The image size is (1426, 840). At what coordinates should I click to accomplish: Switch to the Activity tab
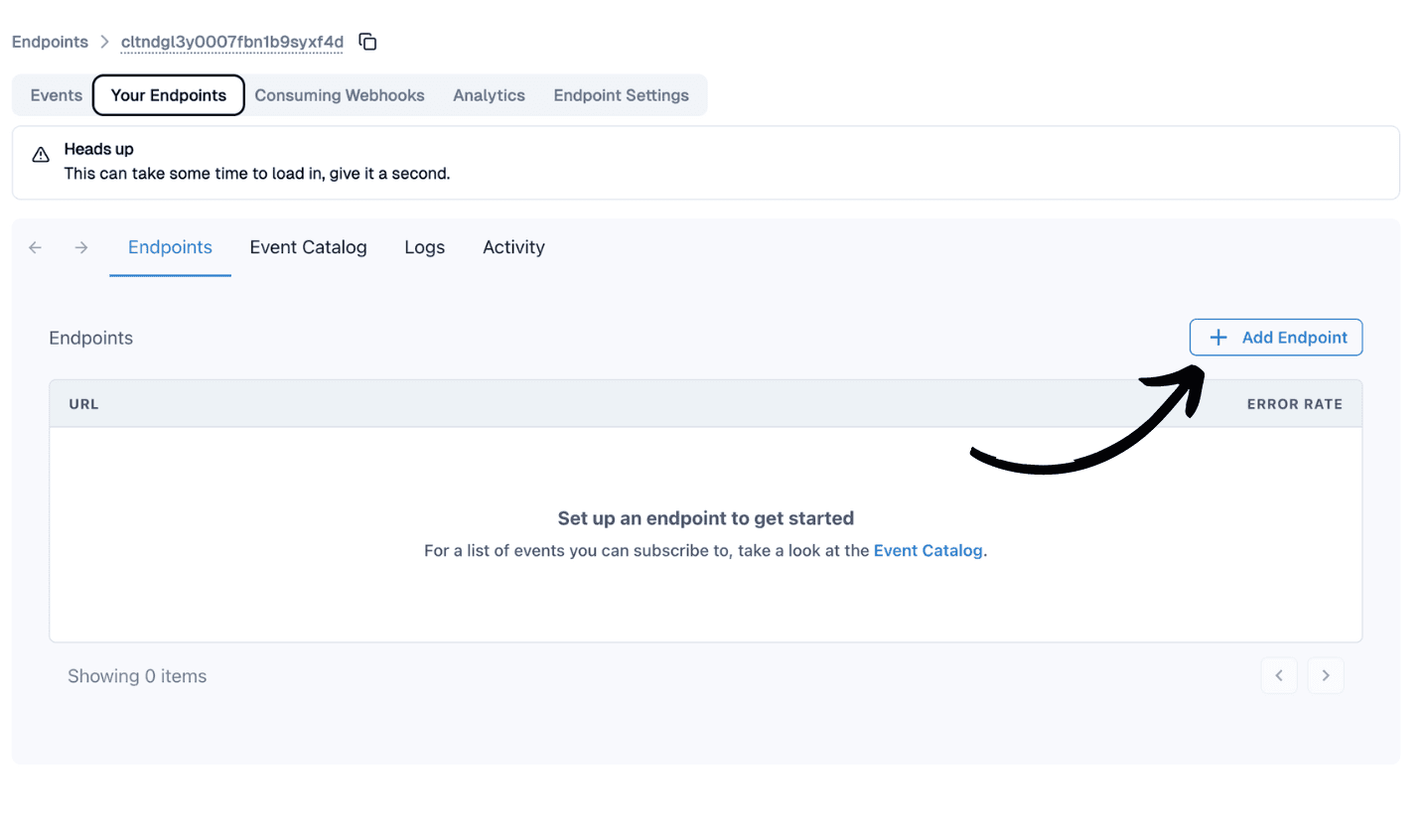513,247
